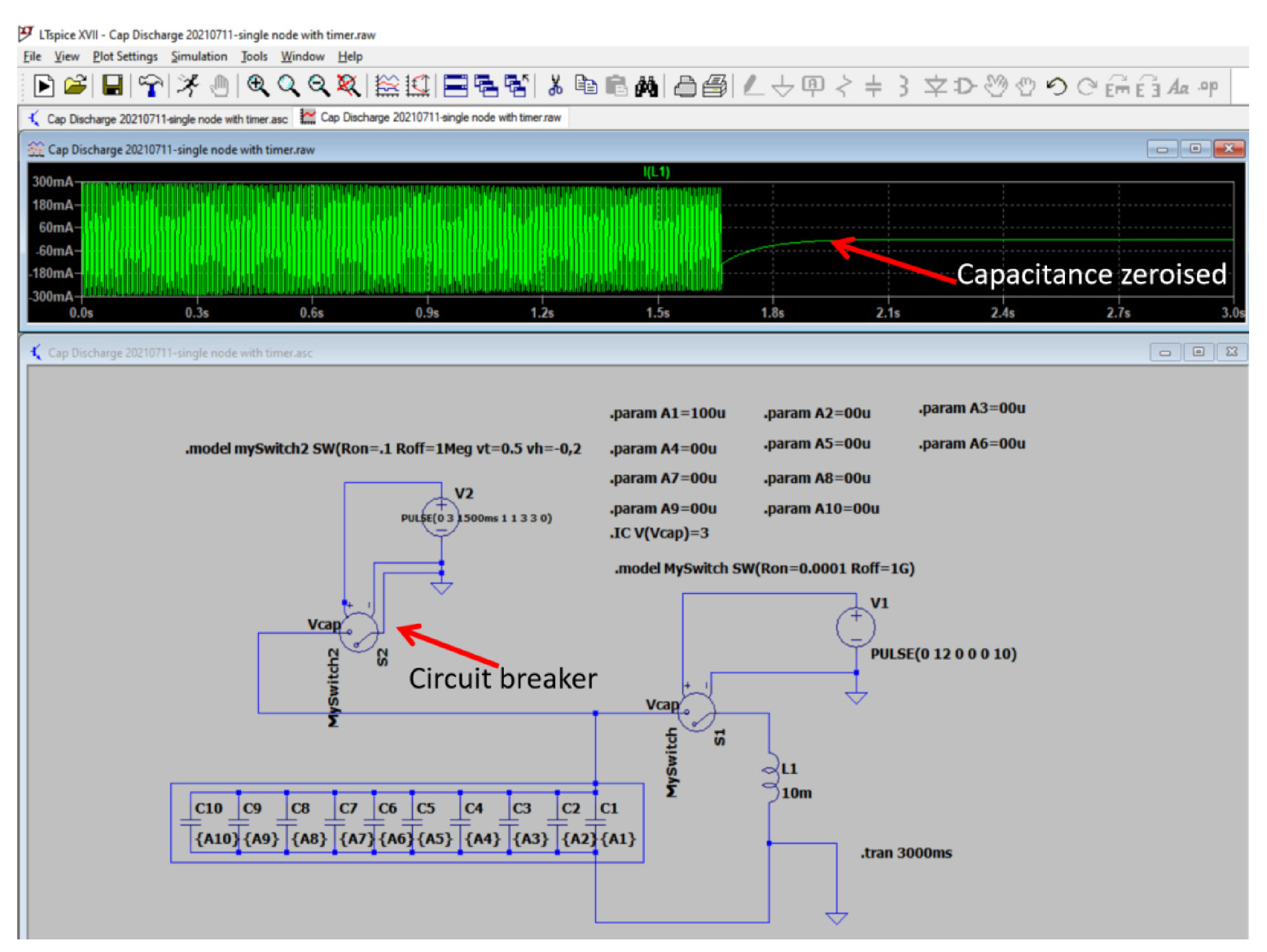Click the Zoom In magnifier icon
This screenshot has height=952, width=1267.
[258, 86]
